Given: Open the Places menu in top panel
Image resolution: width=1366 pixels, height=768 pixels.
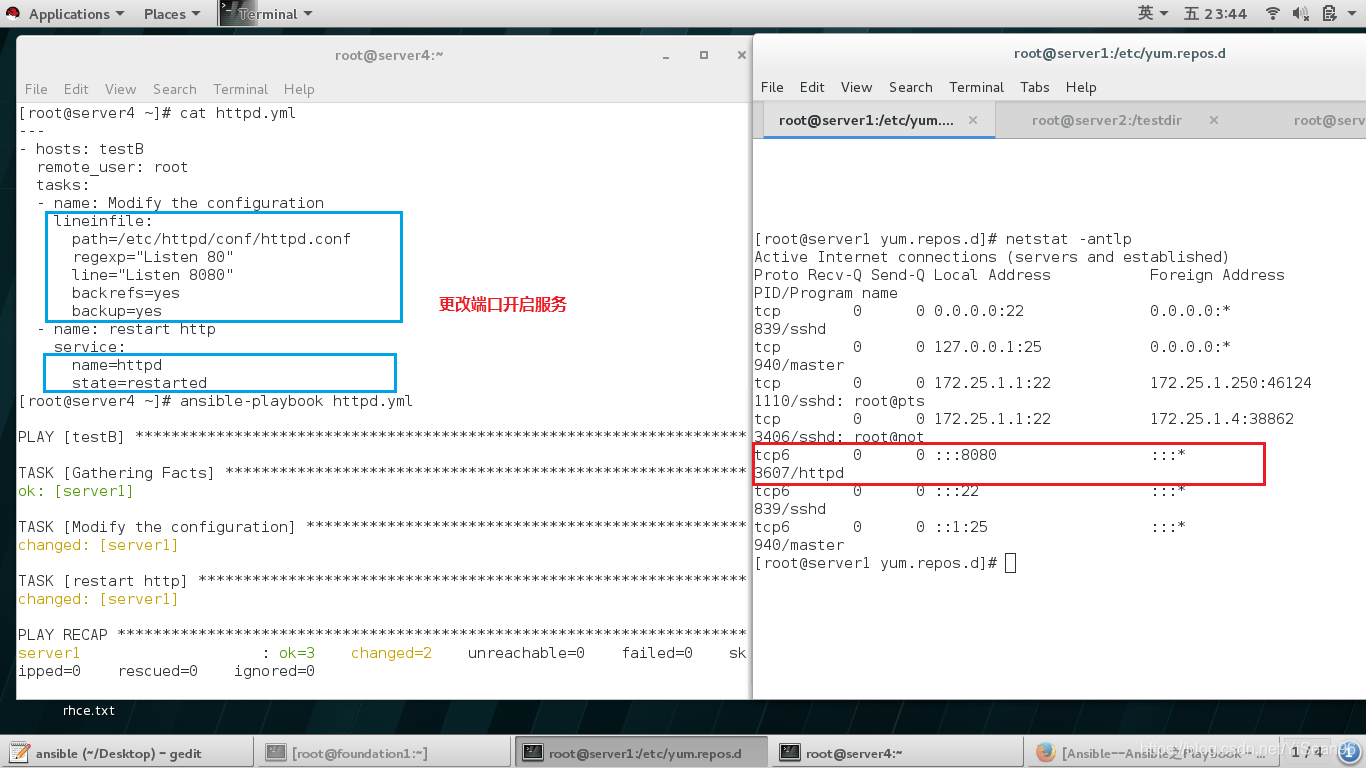Looking at the screenshot, I should tap(172, 14).
